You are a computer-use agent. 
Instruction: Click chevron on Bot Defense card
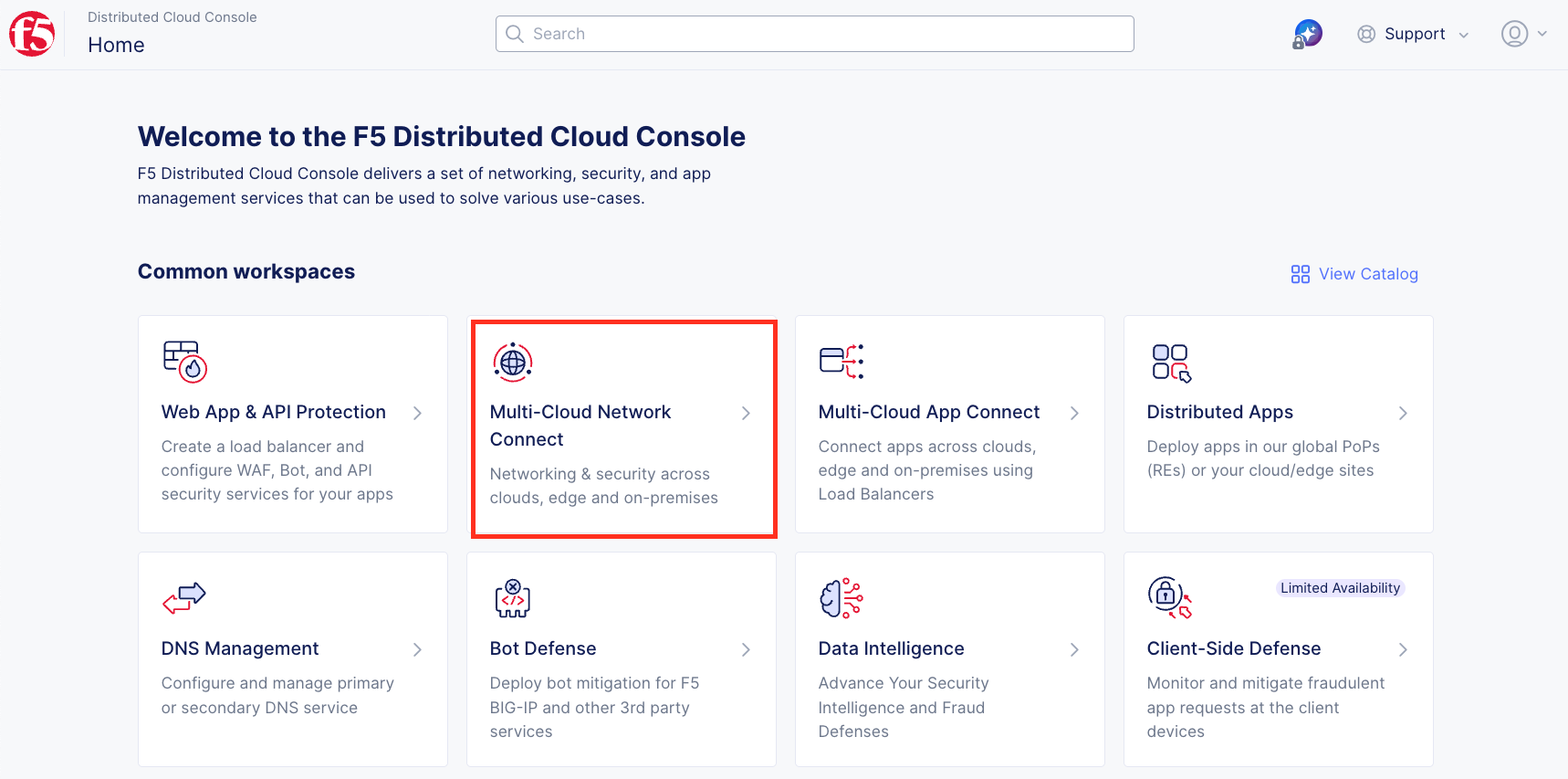[746, 649]
